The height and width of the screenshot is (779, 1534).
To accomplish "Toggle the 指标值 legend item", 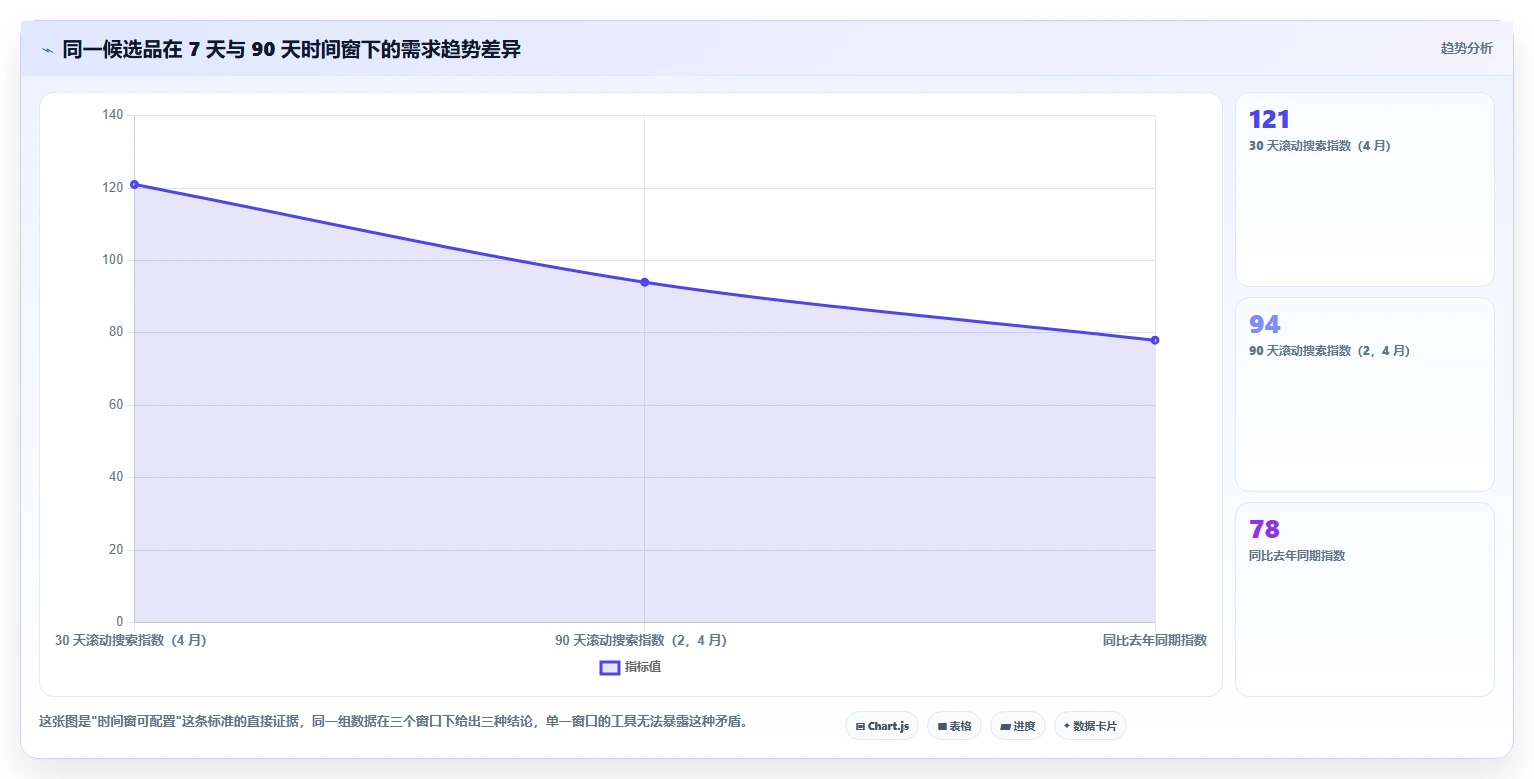I will (630, 667).
